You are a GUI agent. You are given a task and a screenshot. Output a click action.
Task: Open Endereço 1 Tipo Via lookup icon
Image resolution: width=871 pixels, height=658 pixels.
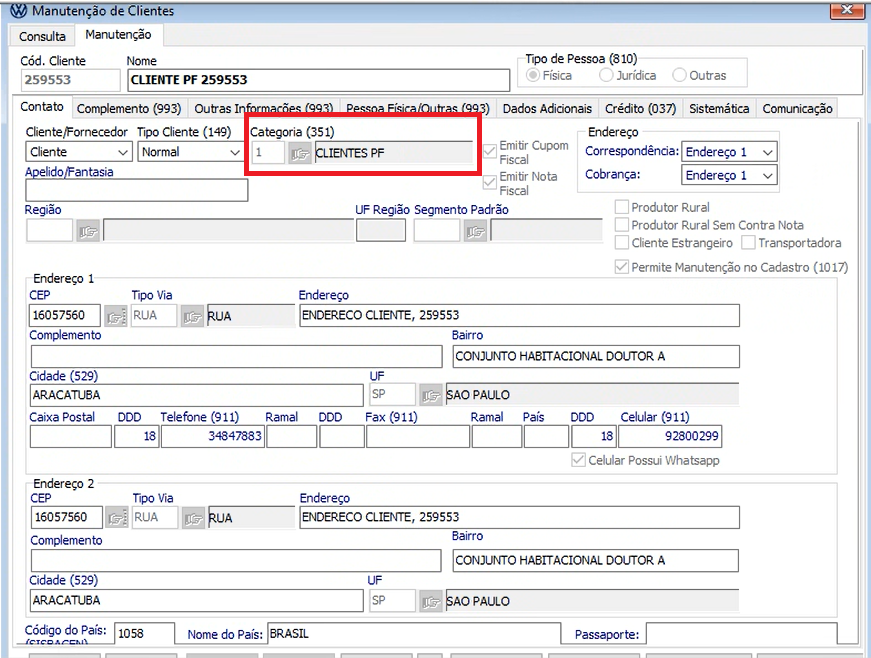click(192, 317)
